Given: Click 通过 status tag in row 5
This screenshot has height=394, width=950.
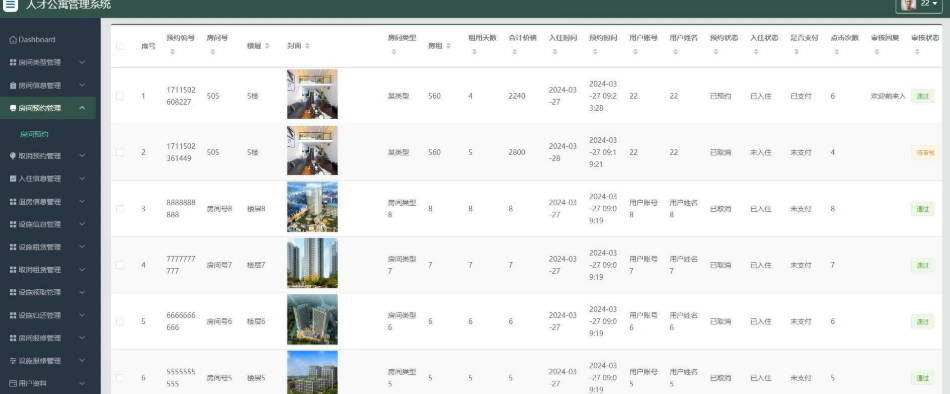Looking at the screenshot, I should coord(922,321).
